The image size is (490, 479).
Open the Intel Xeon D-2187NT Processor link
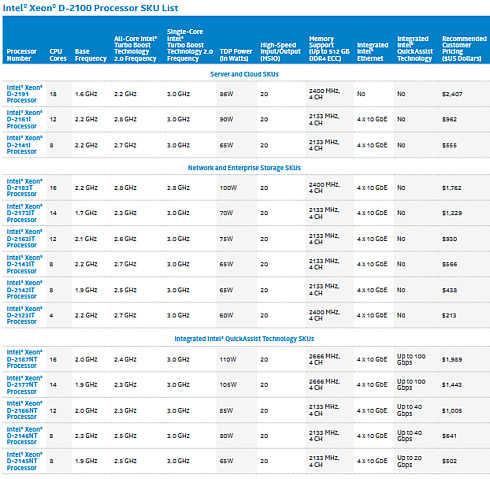coord(25,359)
